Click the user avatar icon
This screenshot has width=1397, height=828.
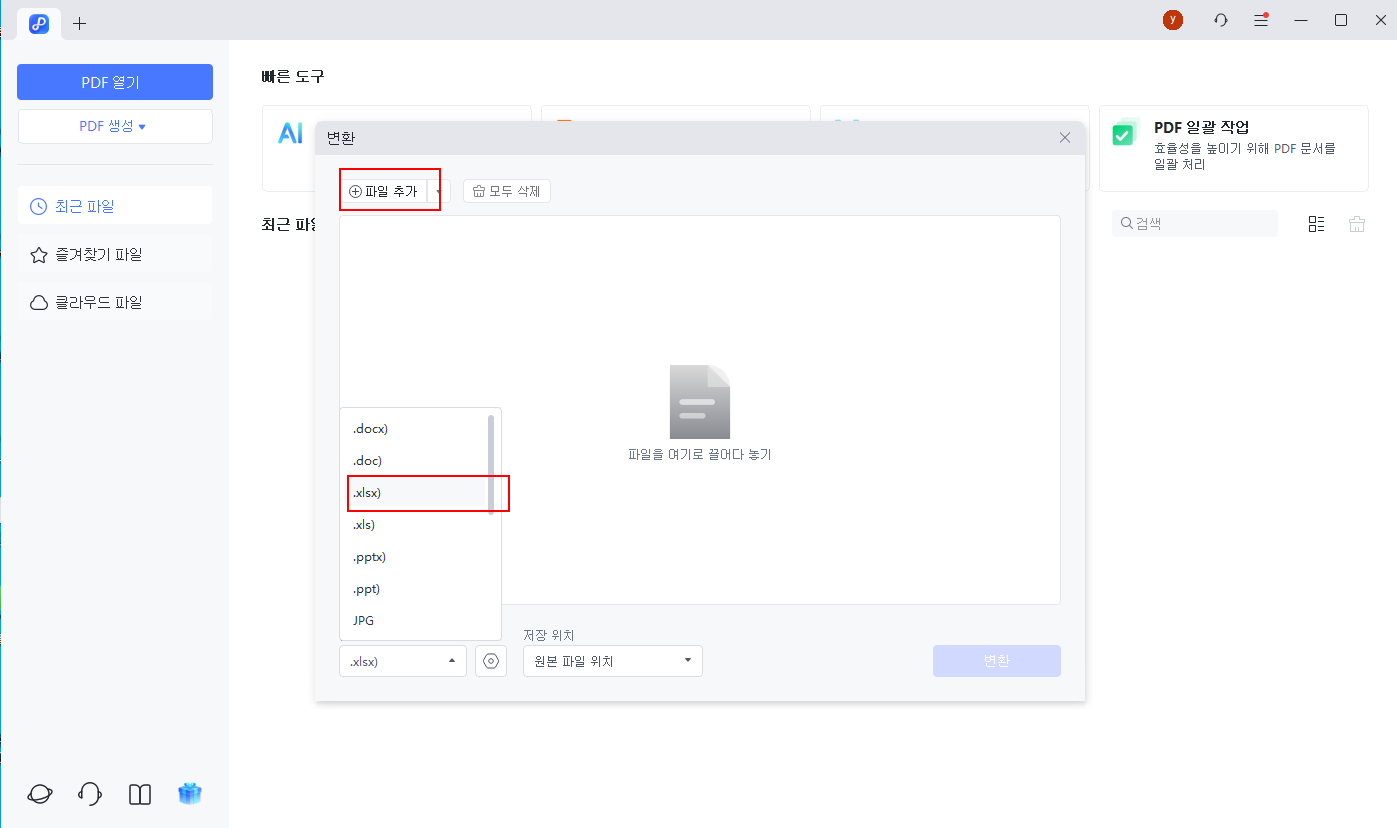[x=1173, y=20]
